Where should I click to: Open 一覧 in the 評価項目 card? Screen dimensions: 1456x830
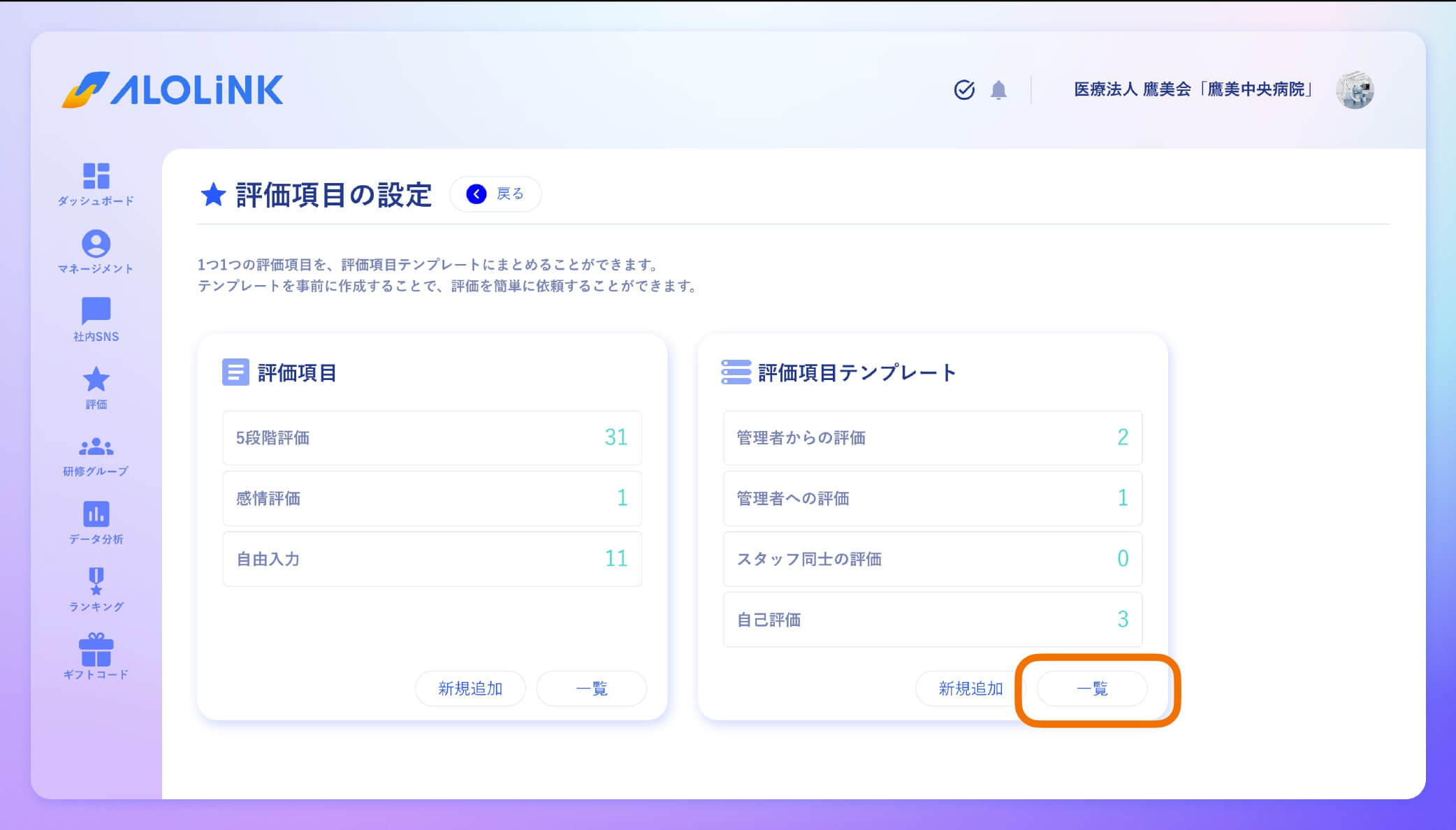click(x=591, y=688)
